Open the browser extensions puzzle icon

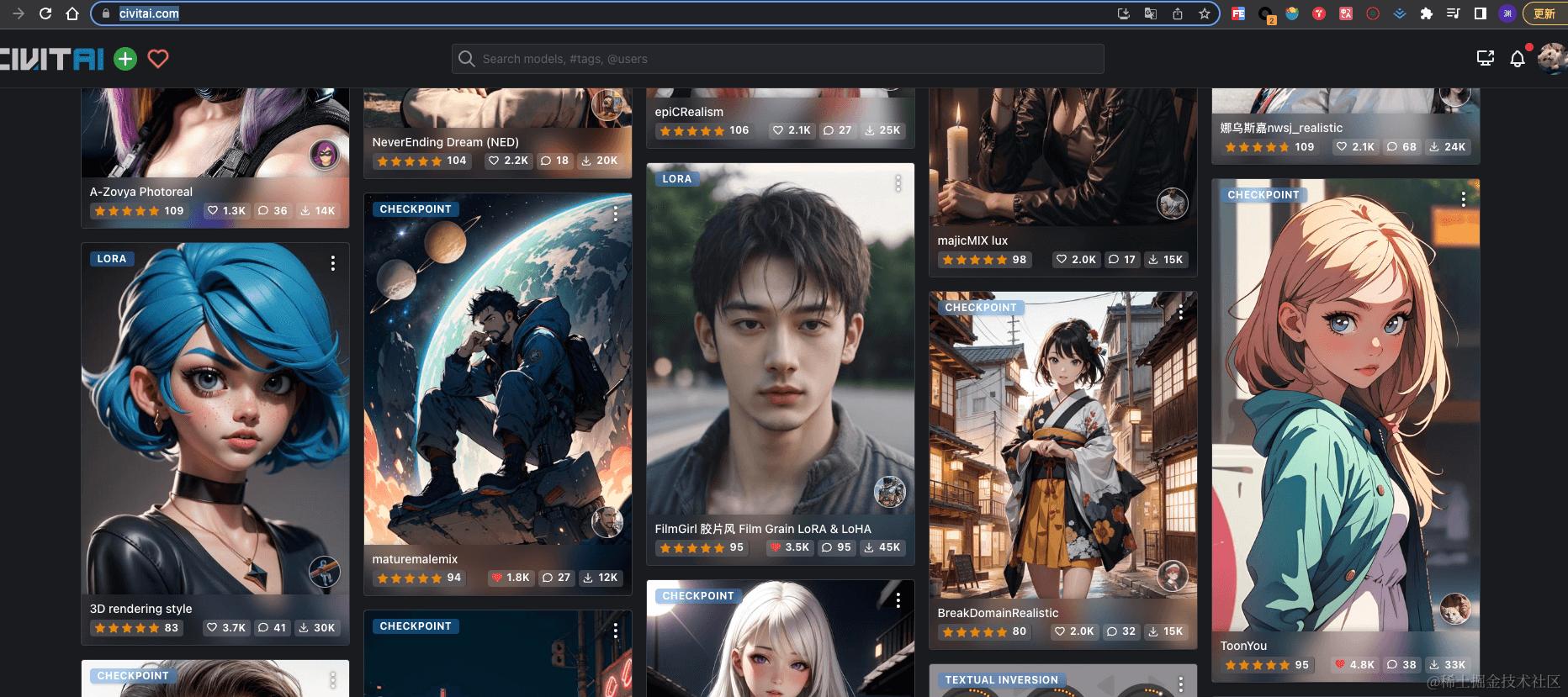(1426, 13)
